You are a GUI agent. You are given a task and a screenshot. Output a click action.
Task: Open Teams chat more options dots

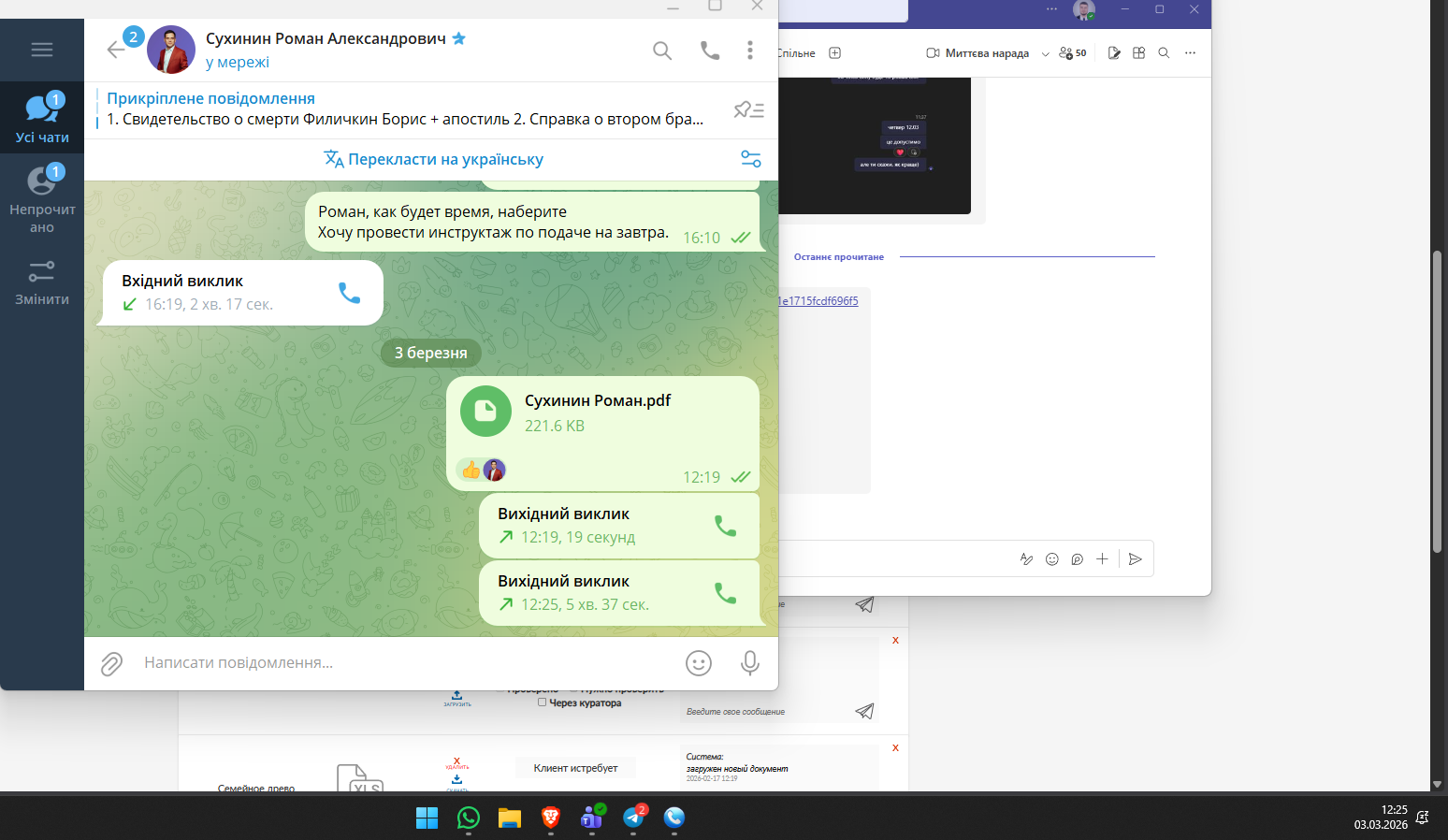[x=1190, y=53]
